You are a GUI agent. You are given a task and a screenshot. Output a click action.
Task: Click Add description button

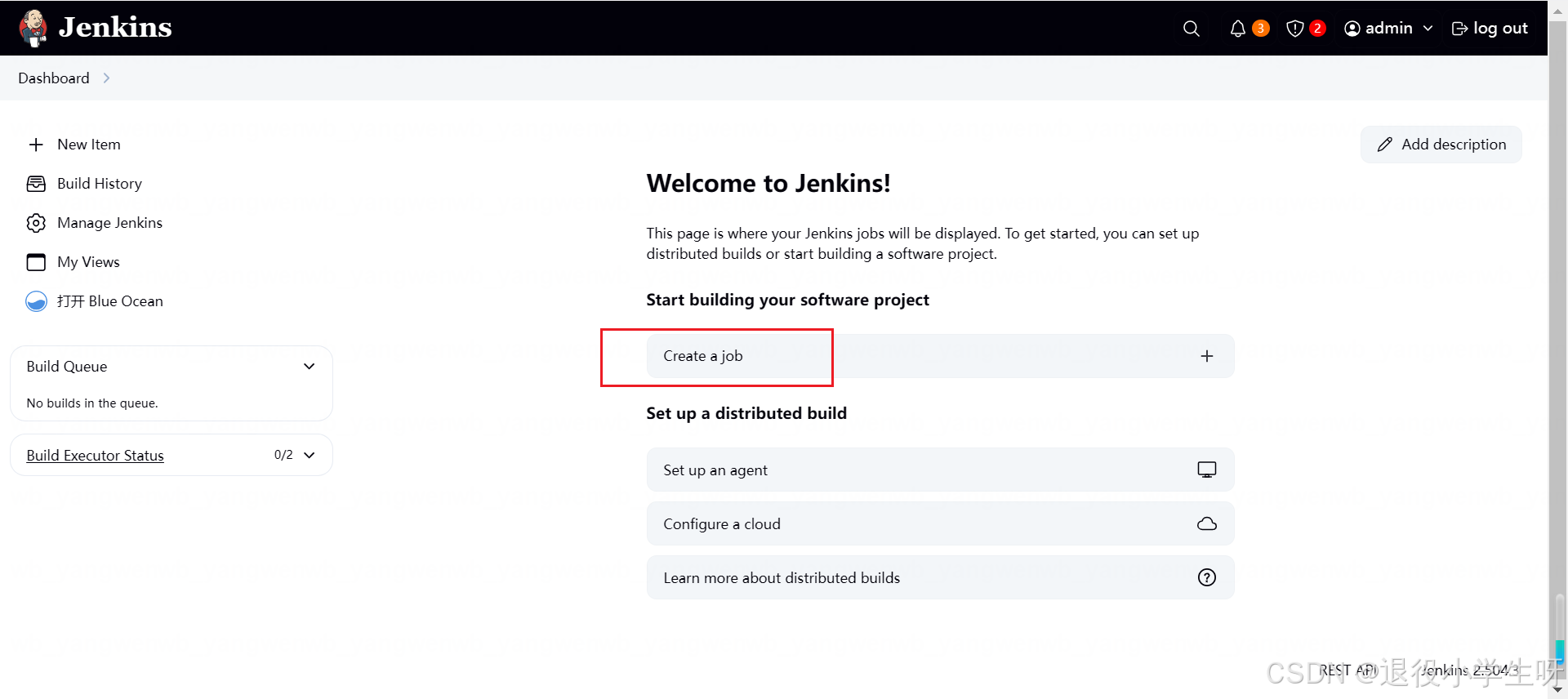coord(1441,145)
